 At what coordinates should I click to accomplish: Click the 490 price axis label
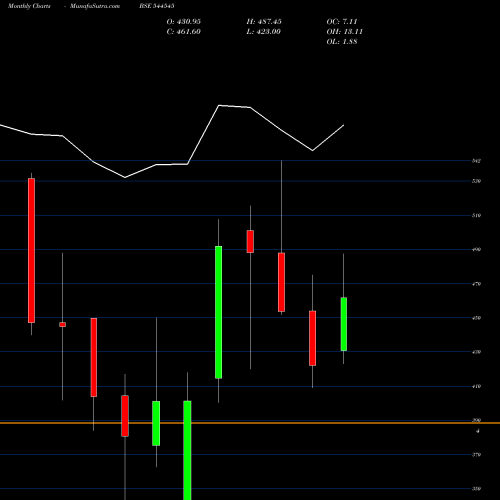point(476,250)
